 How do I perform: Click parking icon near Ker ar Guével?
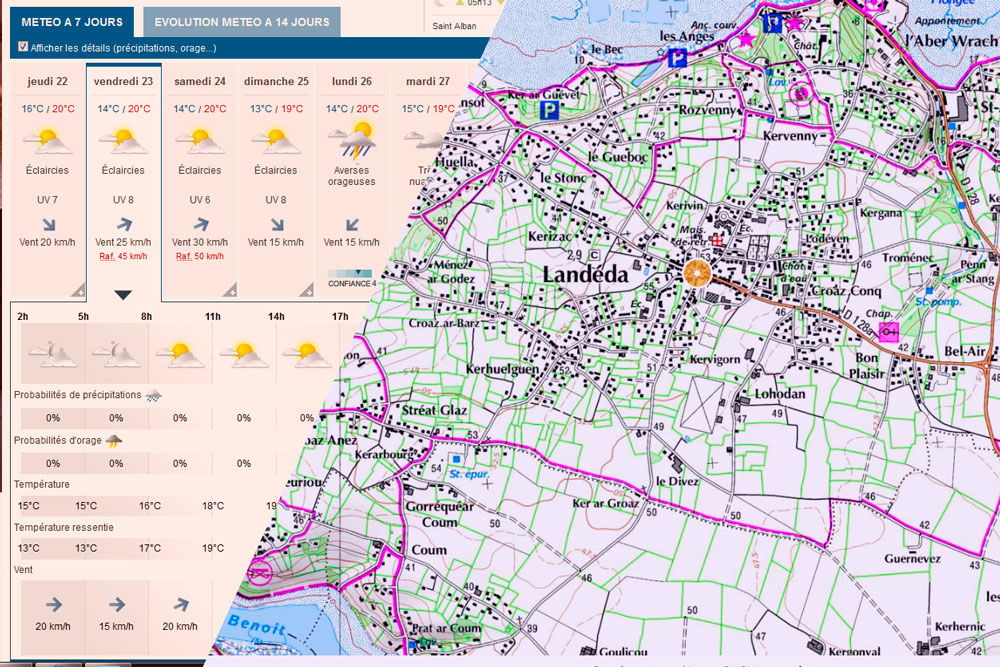(548, 111)
